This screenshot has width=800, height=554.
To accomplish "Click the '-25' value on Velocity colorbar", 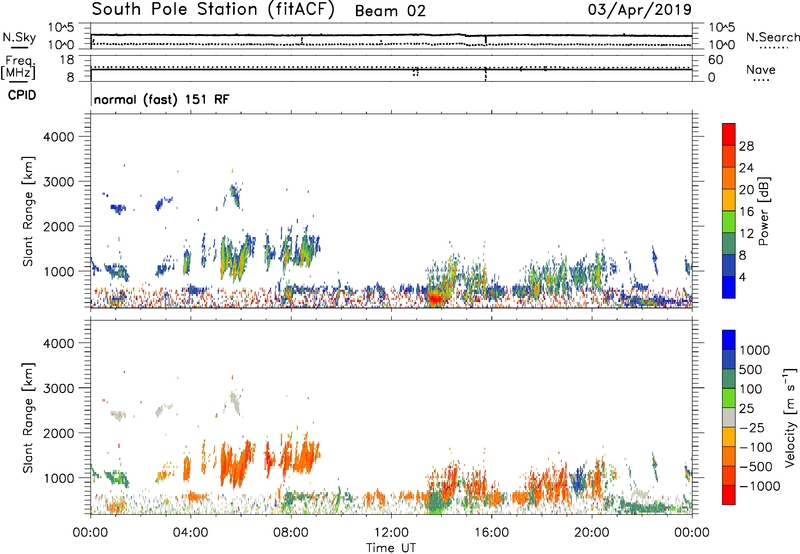I will [752, 428].
